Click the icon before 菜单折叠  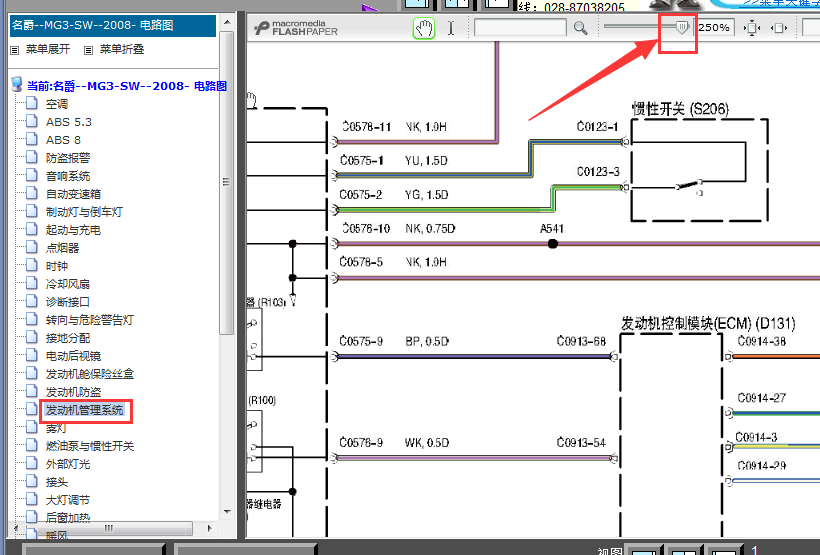88,50
